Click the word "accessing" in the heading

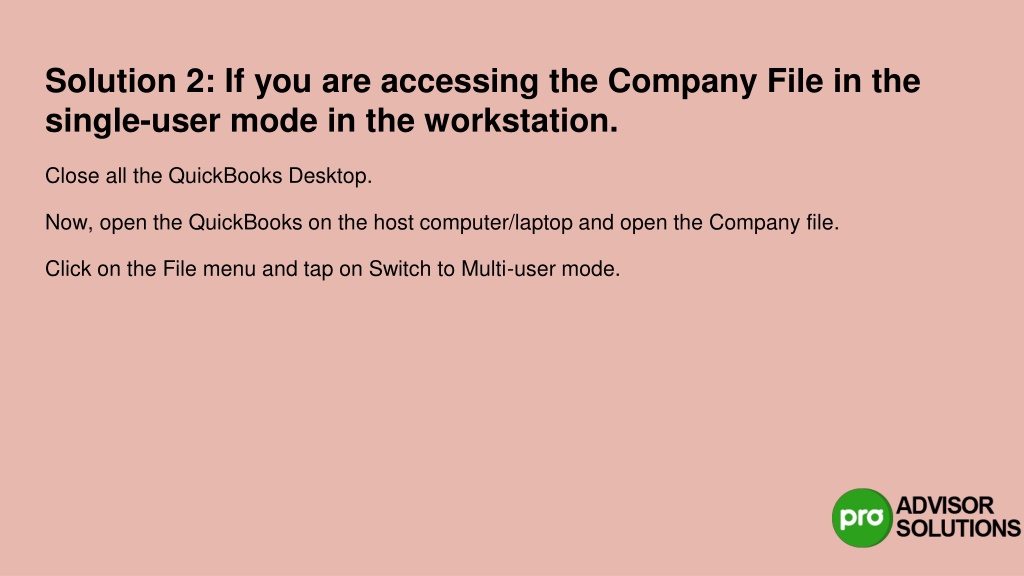(459, 83)
